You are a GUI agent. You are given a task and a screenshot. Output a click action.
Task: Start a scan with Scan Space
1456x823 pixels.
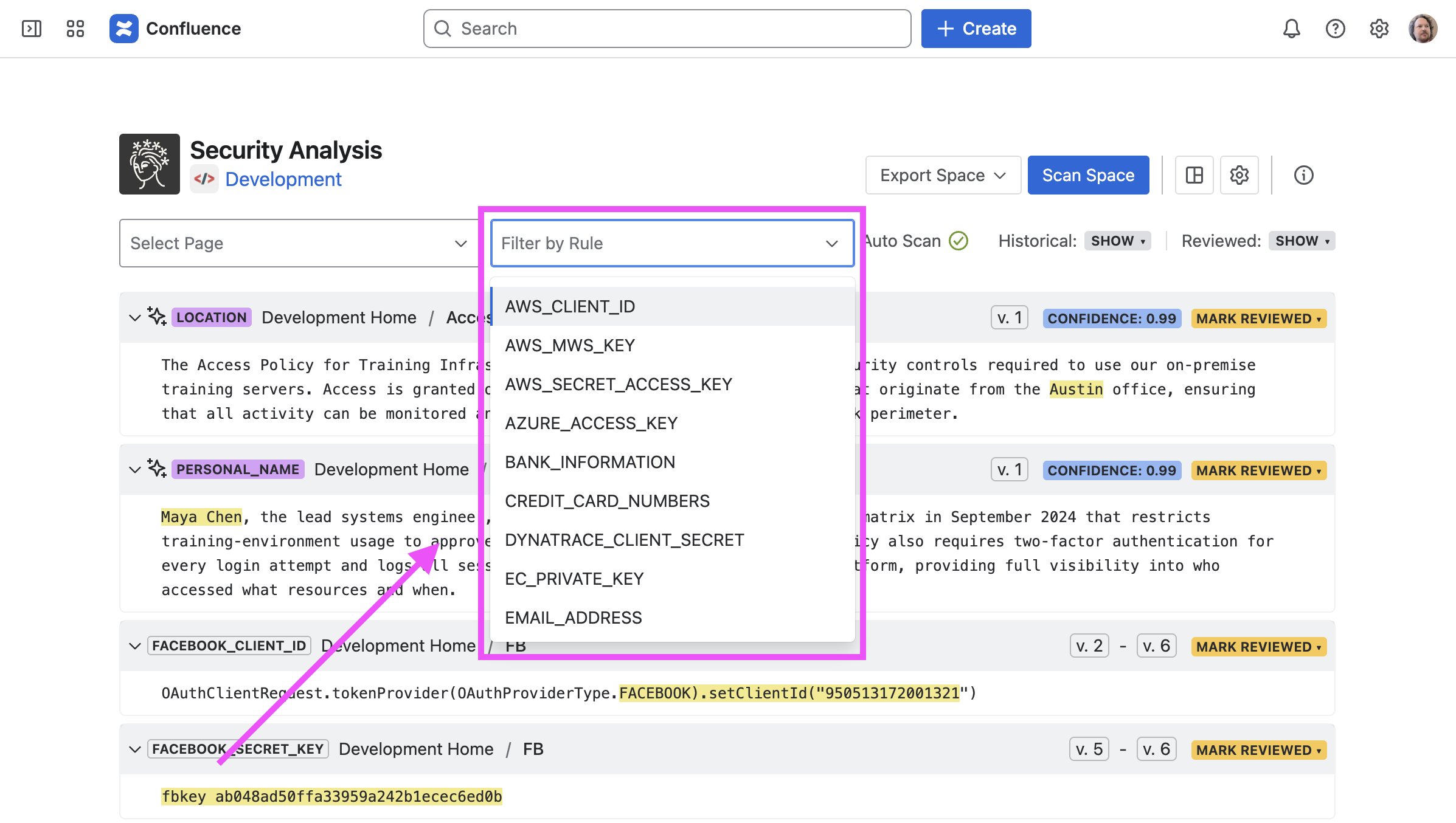tap(1088, 175)
